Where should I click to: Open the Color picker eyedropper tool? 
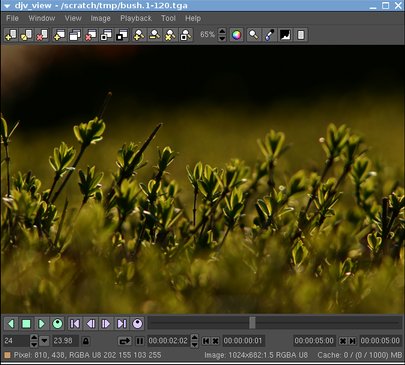point(269,35)
